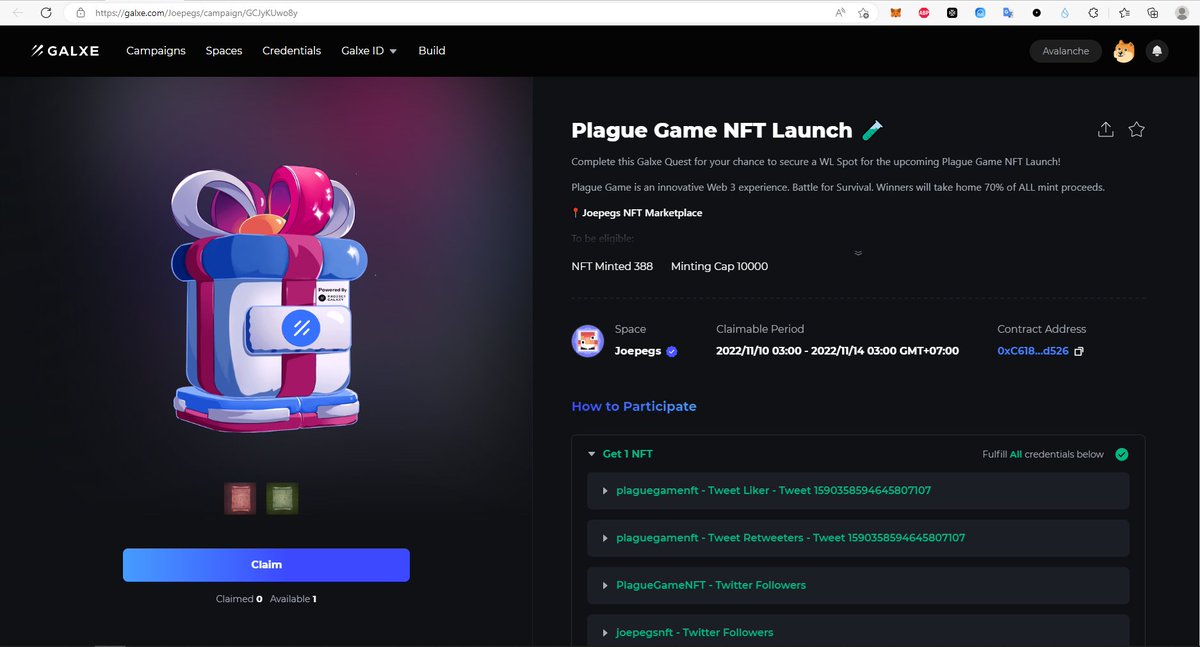1200x647 pixels.
Task: Click the Joepegs space avatar
Action: pyautogui.click(x=587, y=341)
